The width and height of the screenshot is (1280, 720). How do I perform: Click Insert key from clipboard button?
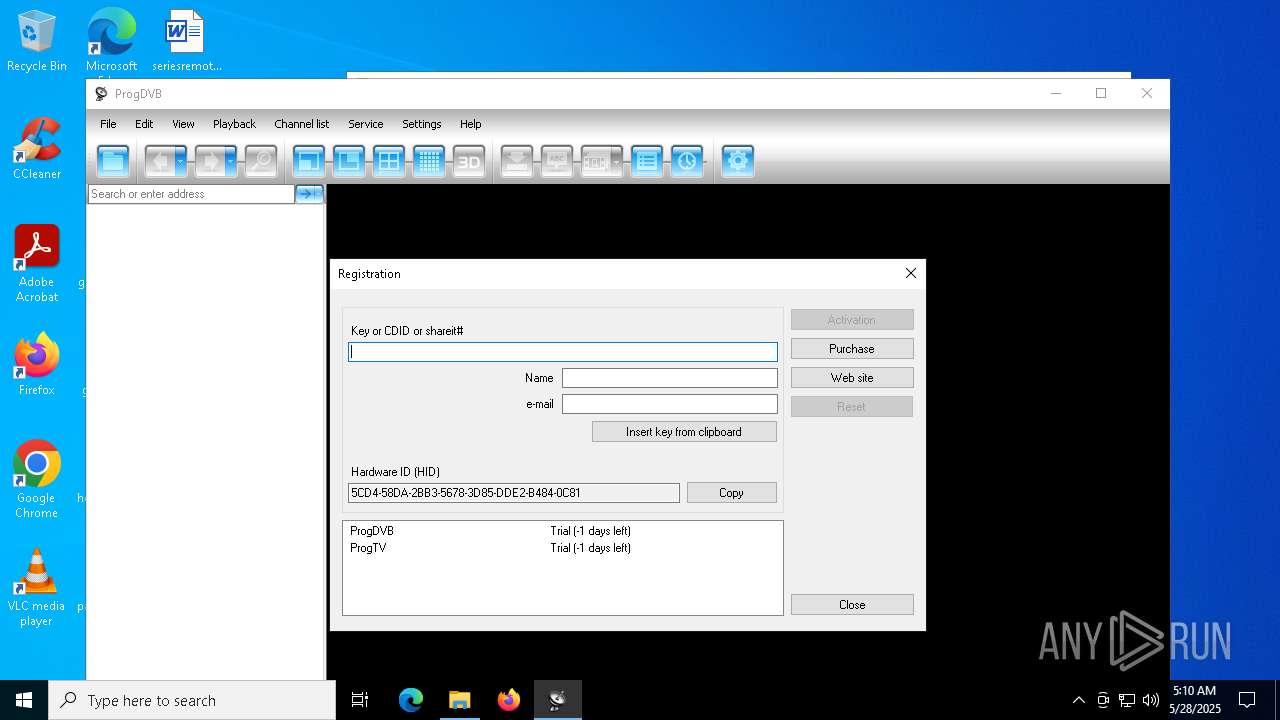[684, 432]
